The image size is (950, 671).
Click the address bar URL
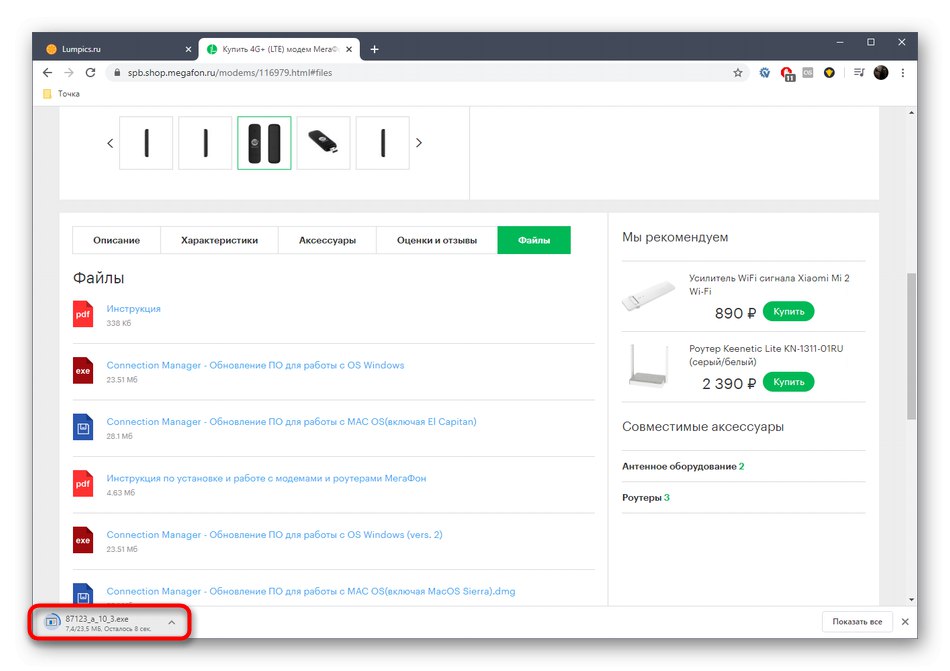[x=230, y=73]
